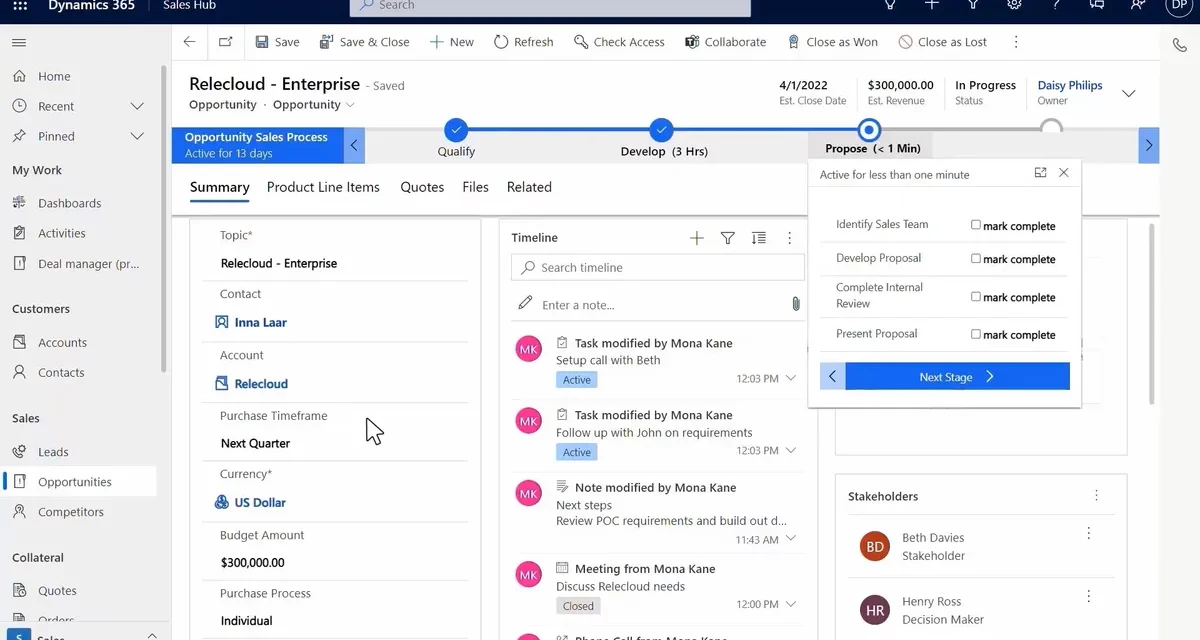Open more options for Henry Ross
1200x640 pixels.
1089,597
